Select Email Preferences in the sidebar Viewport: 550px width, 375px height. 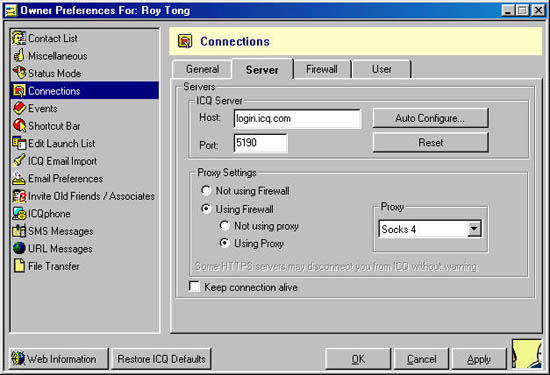[66, 179]
